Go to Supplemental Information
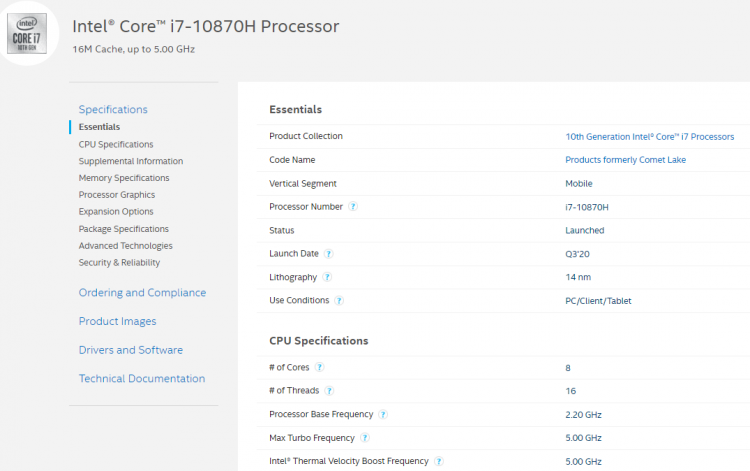The width and height of the screenshot is (750, 471). point(131,161)
